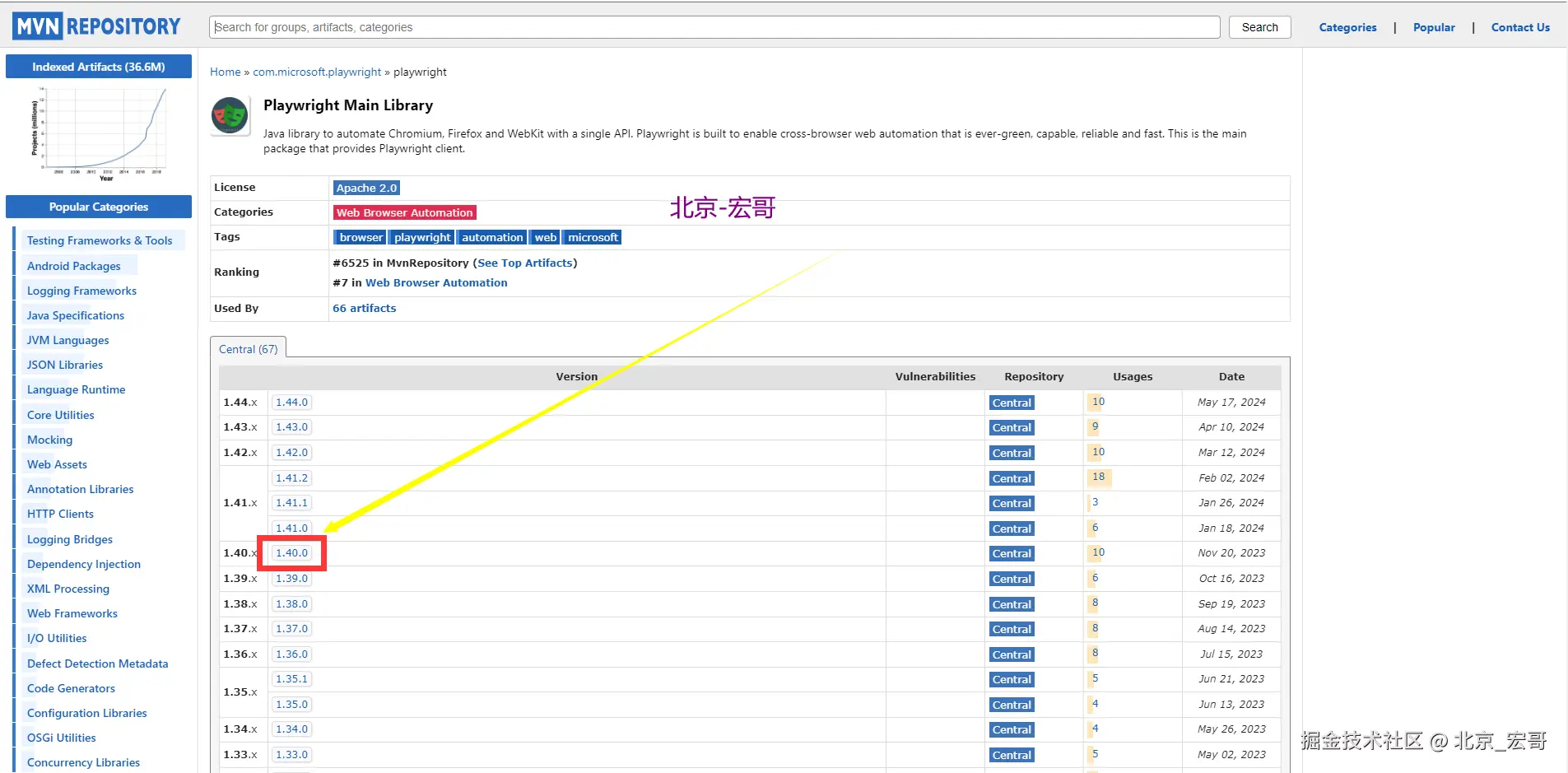Open XML Processing category
Image resolution: width=1568 pixels, height=773 pixels.
point(68,589)
